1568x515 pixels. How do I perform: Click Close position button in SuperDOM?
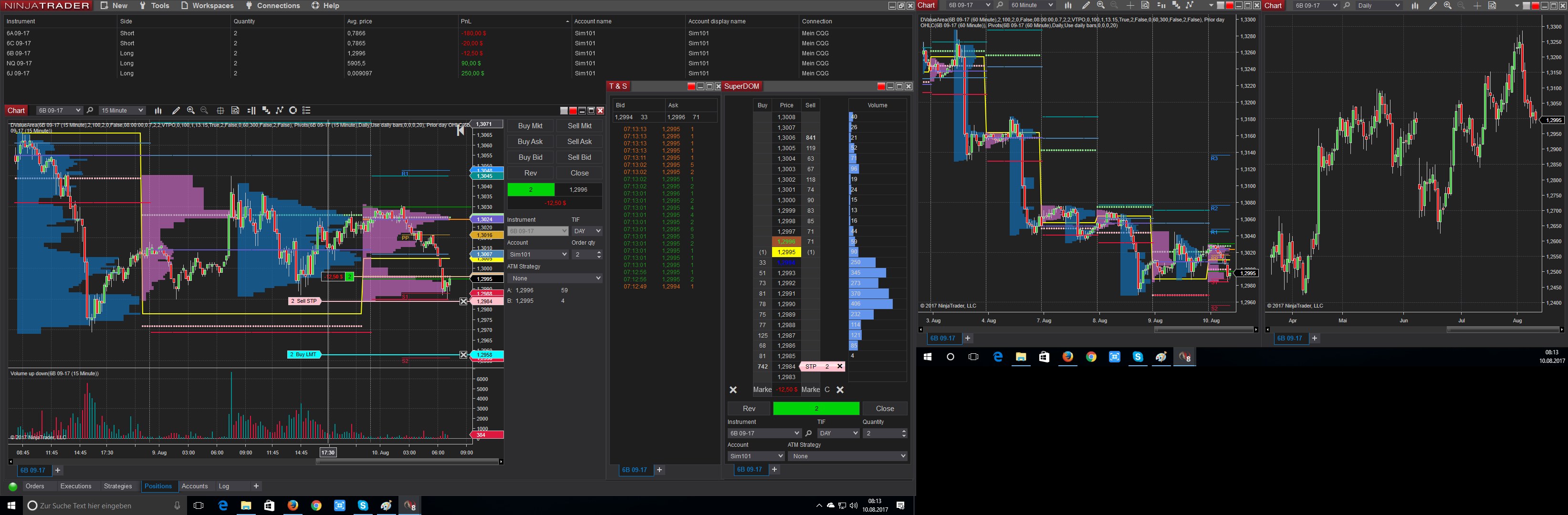click(884, 409)
